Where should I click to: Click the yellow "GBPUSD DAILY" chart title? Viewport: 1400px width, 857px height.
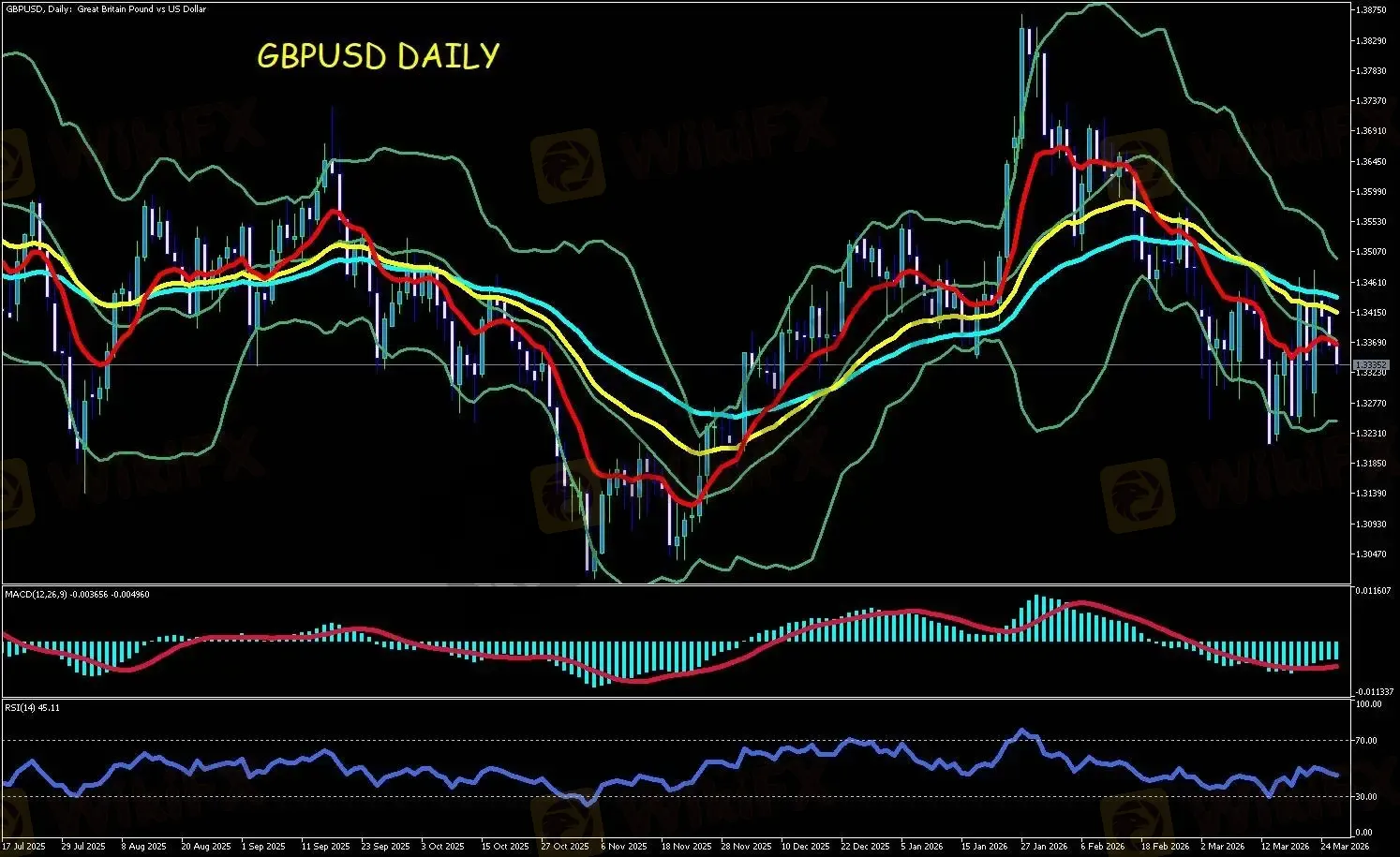(x=378, y=56)
